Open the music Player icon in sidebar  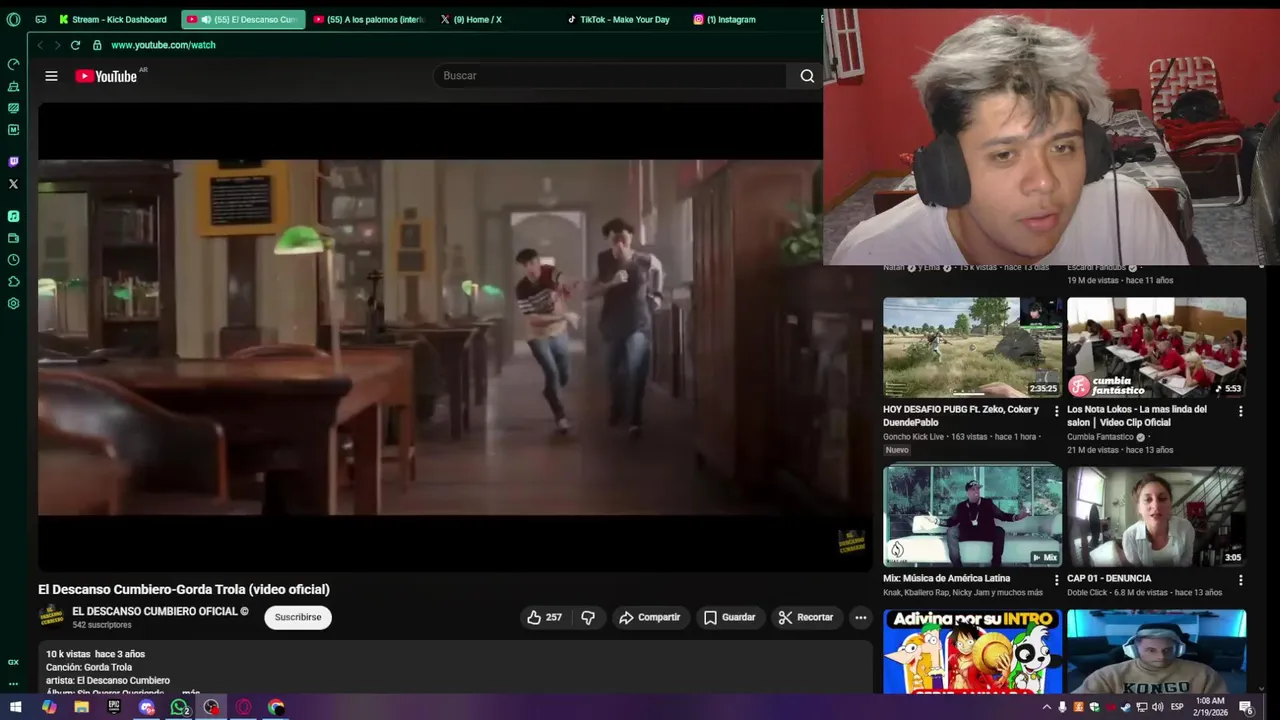pyautogui.click(x=13, y=216)
